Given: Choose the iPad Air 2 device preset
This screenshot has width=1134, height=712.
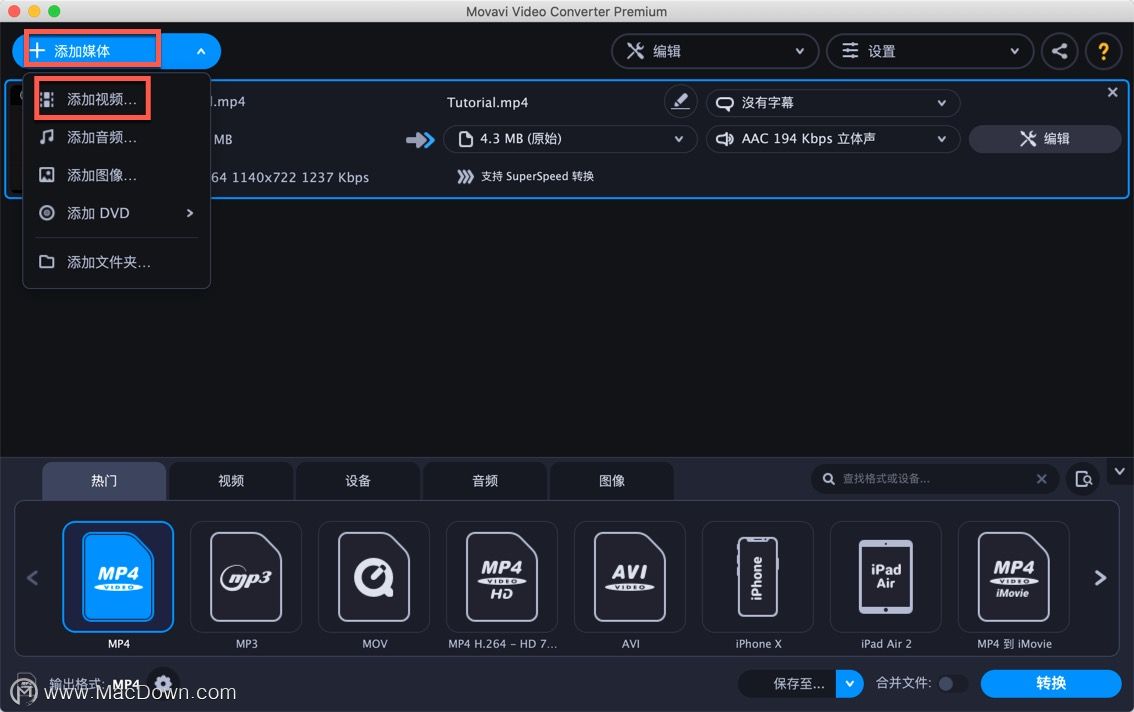Looking at the screenshot, I should coord(886,577).
